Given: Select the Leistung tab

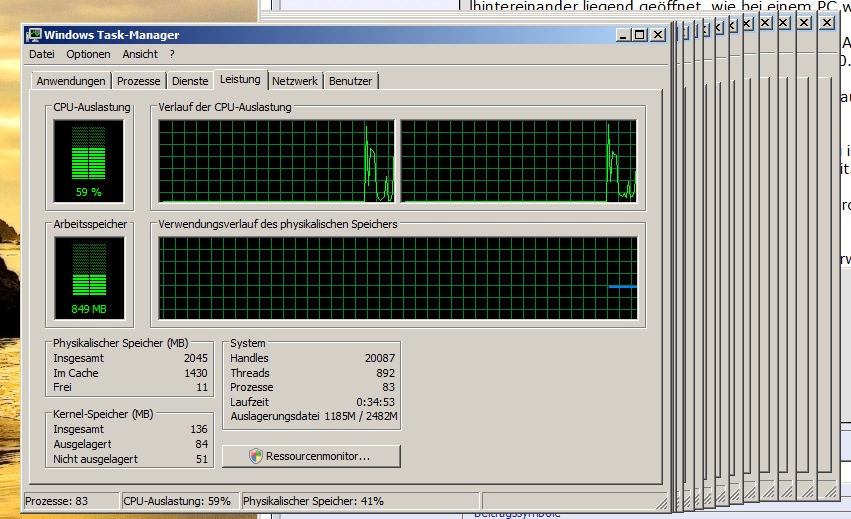Looking at the screenshot, I should point(240,79).
